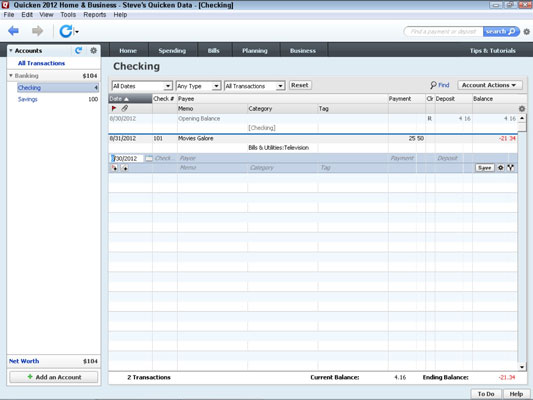Sort by the Date column header
The width and height of the screenshot is (533, 400).
pyautogui.click(x=130, y=99)
